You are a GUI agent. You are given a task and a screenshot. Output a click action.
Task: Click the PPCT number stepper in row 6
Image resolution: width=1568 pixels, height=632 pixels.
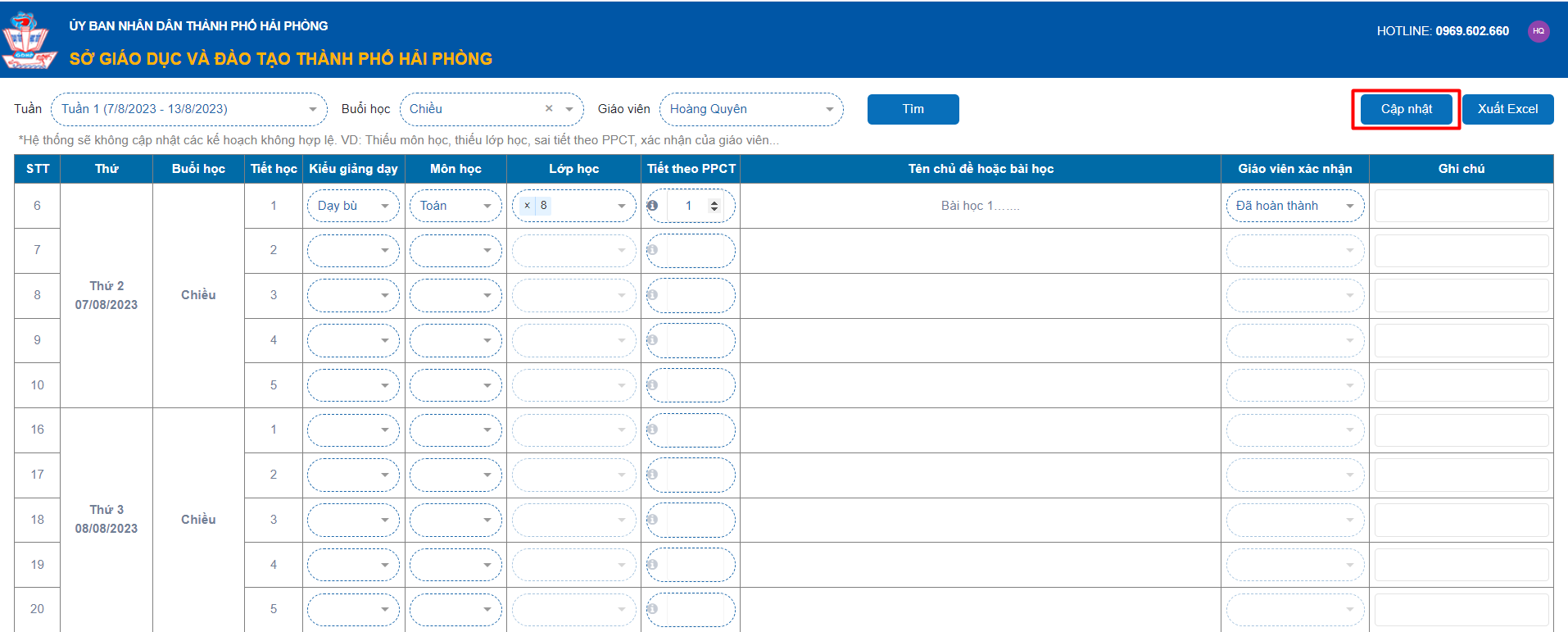pos(714,206)
